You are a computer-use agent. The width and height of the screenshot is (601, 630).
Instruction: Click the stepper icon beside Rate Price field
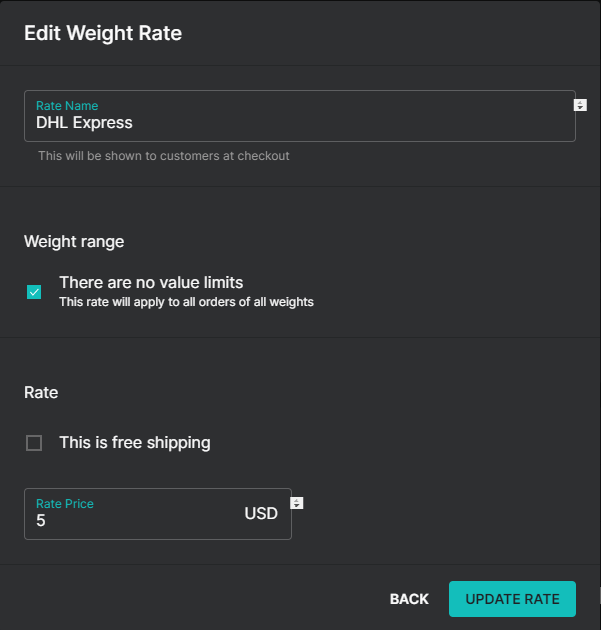tap(296, 503)
